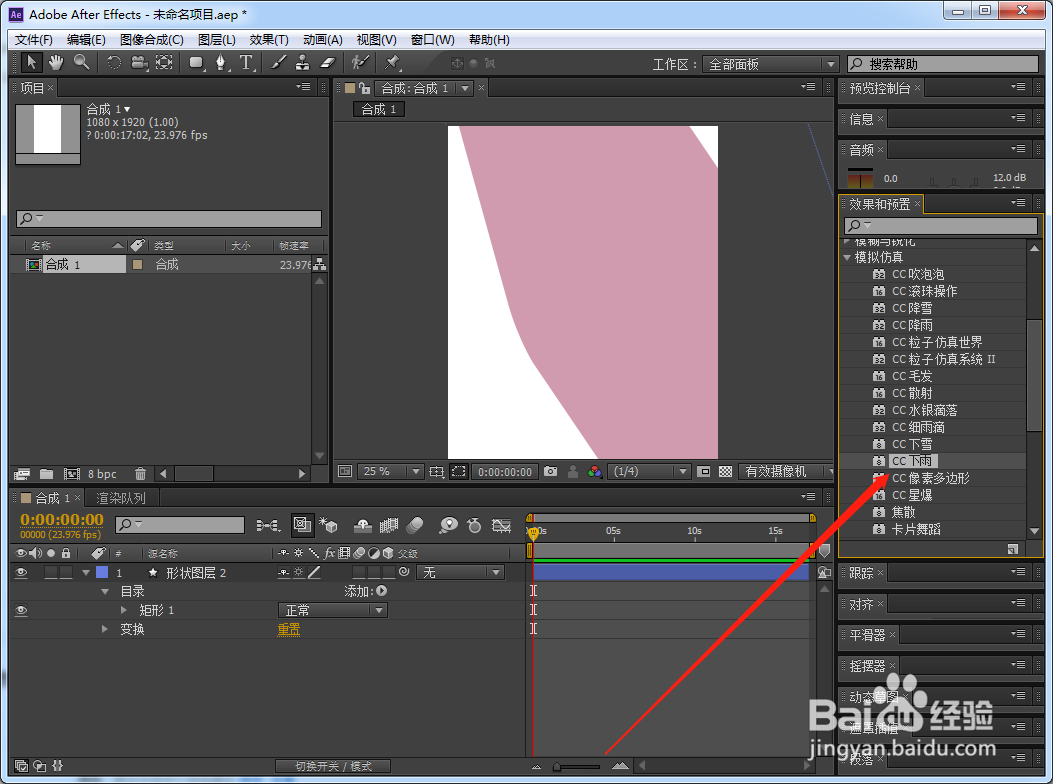Open the 全部面板 workspace dropdown

[x=770, y=64]
